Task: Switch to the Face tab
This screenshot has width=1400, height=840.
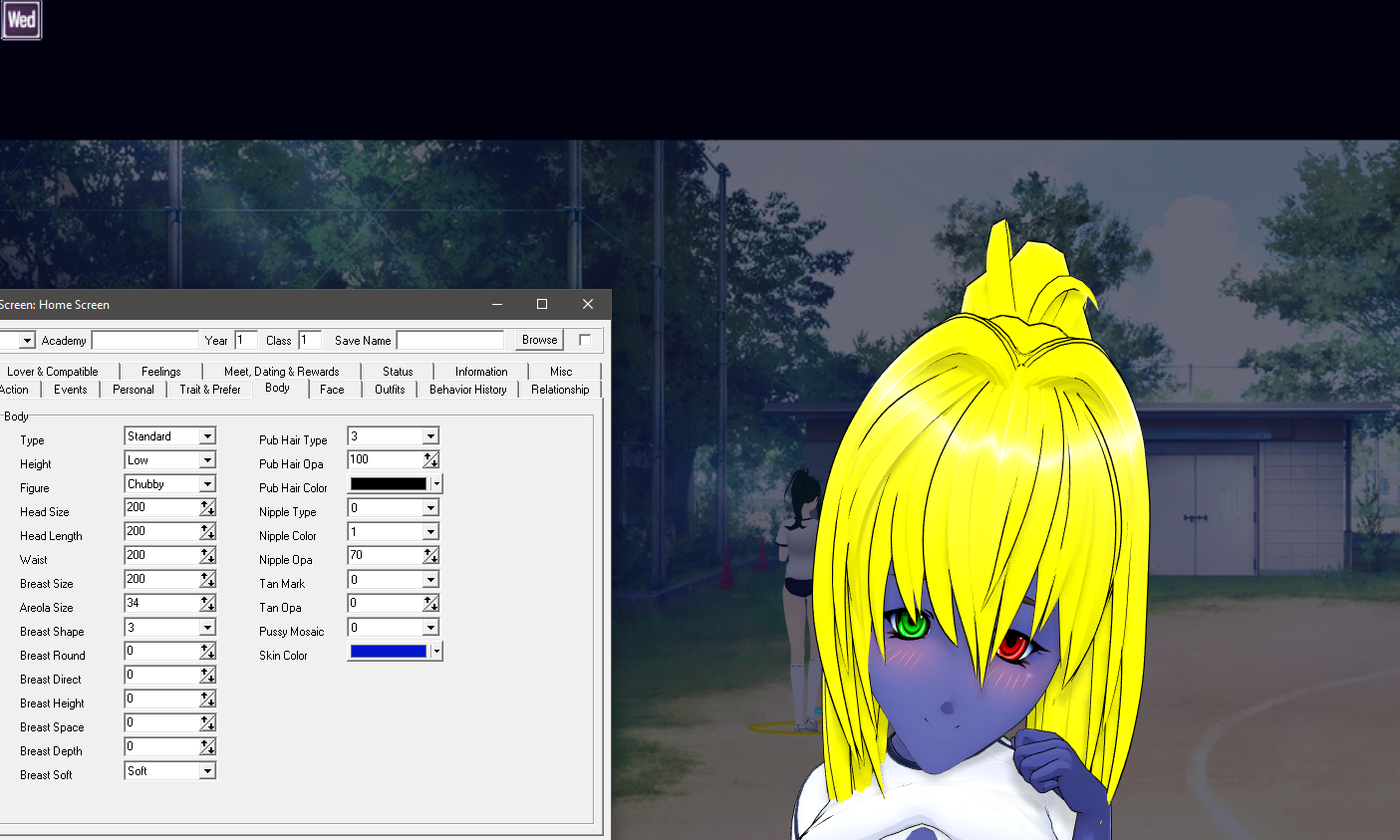Action: pos(332,390)
